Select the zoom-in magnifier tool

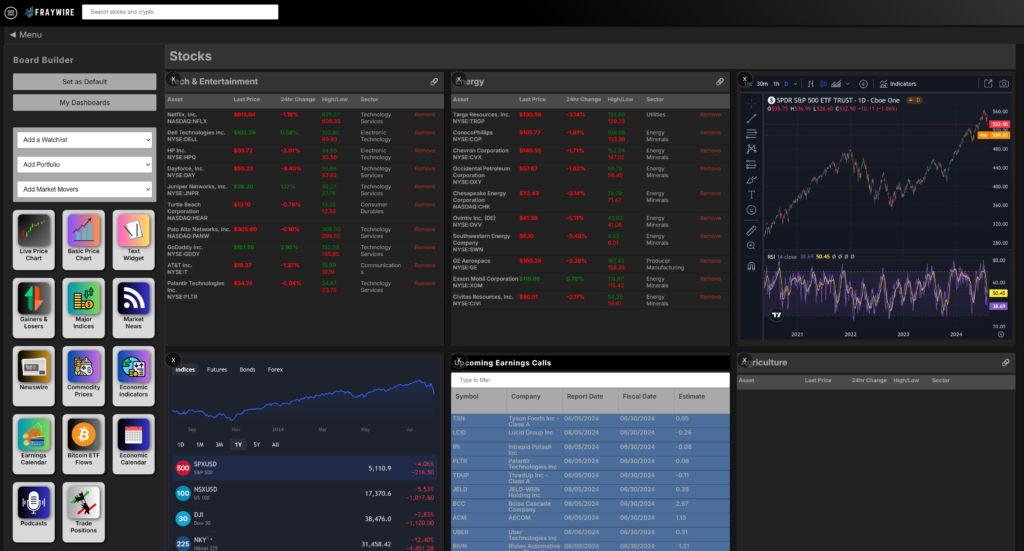[751, 246]
